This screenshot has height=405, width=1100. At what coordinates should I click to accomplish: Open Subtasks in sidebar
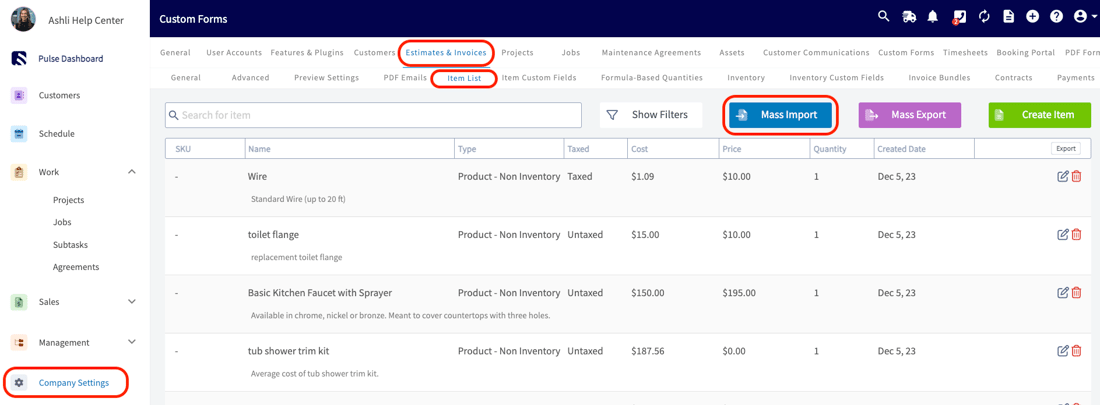click(70, 245)
